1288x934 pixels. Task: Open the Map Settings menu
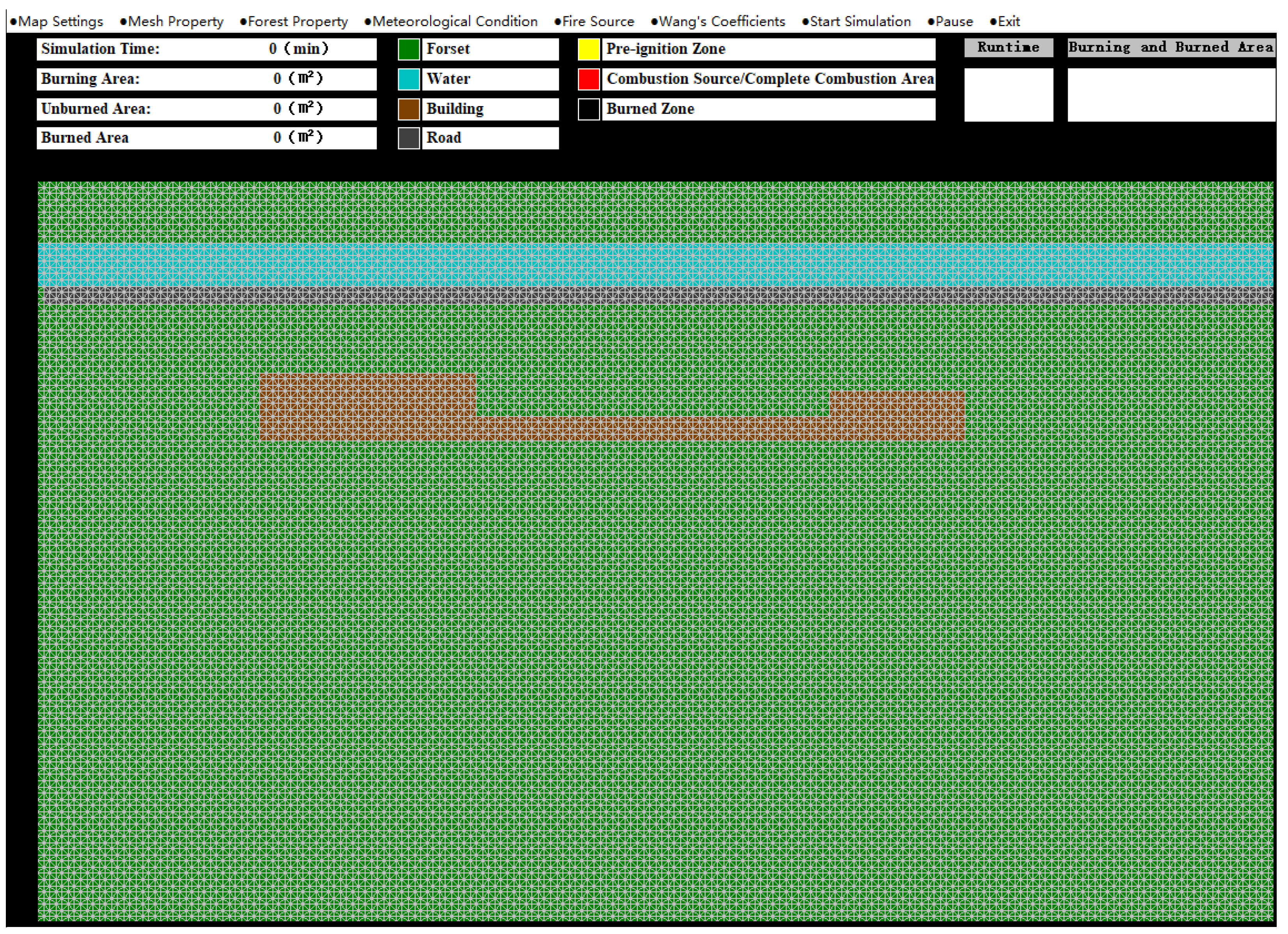tap(57, 21)
